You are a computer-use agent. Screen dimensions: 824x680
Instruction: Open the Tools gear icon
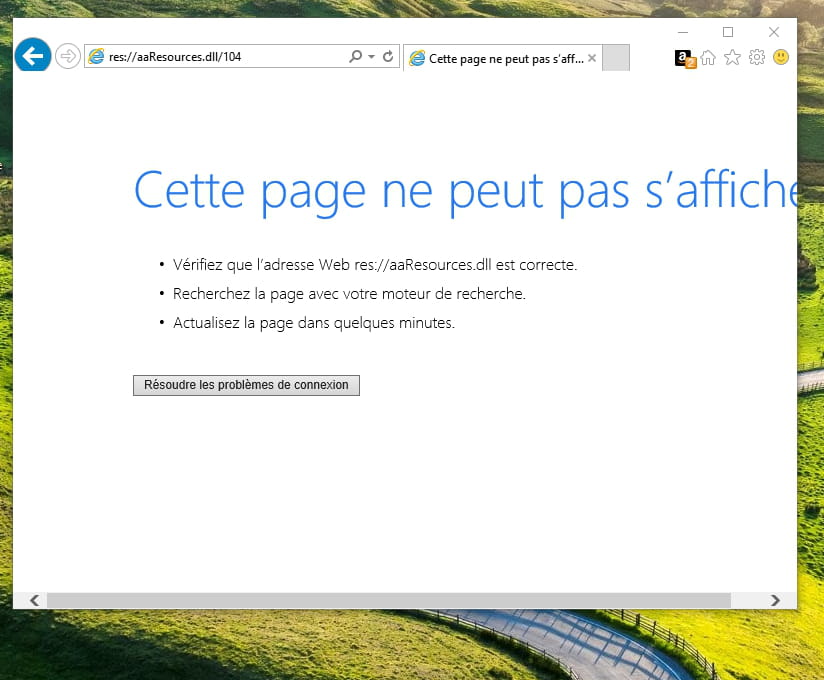coord(757,58)
